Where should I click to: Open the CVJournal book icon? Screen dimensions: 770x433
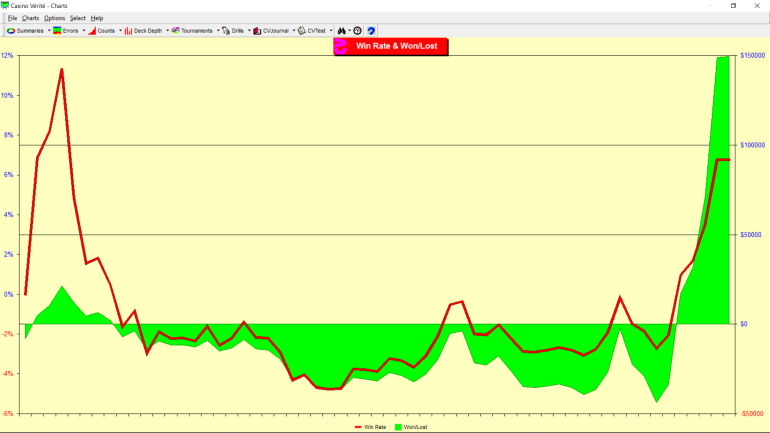pos(257,31)
